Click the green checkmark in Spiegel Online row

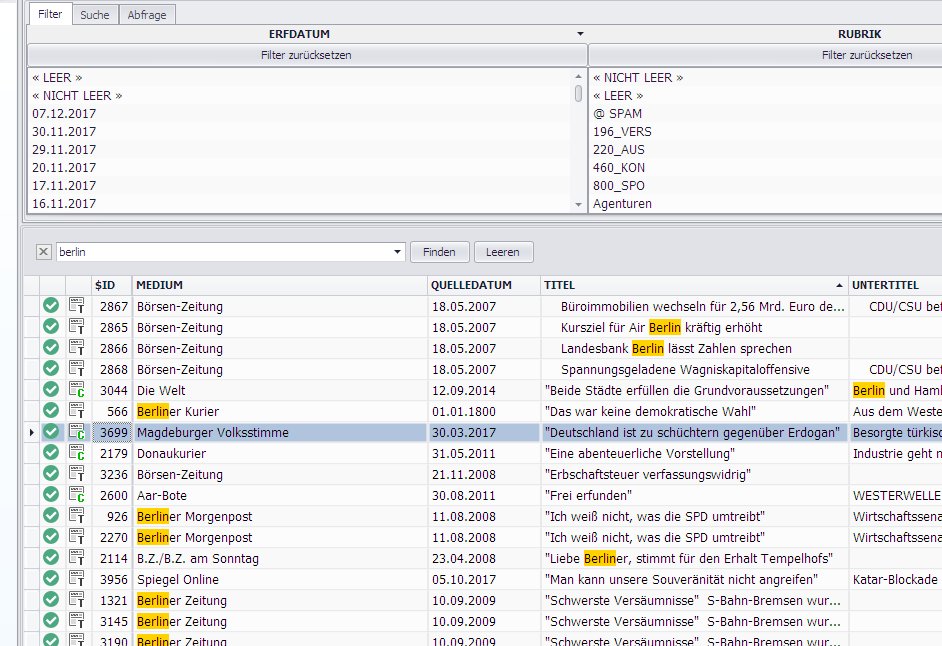51,579
